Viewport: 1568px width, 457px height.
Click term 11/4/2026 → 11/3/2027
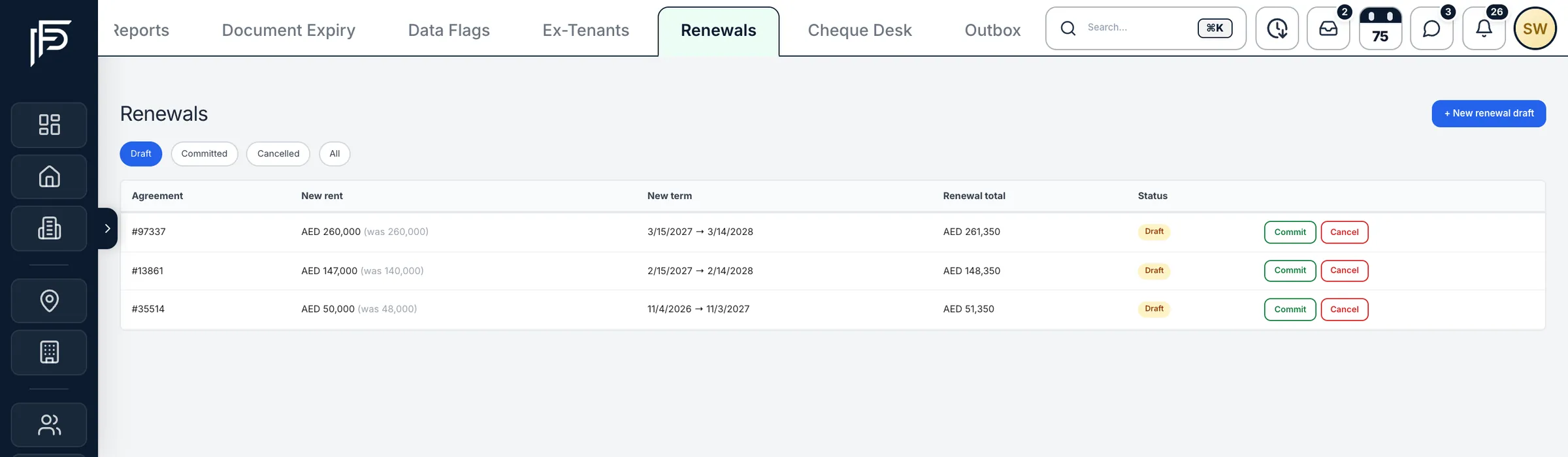click(698, 309)
